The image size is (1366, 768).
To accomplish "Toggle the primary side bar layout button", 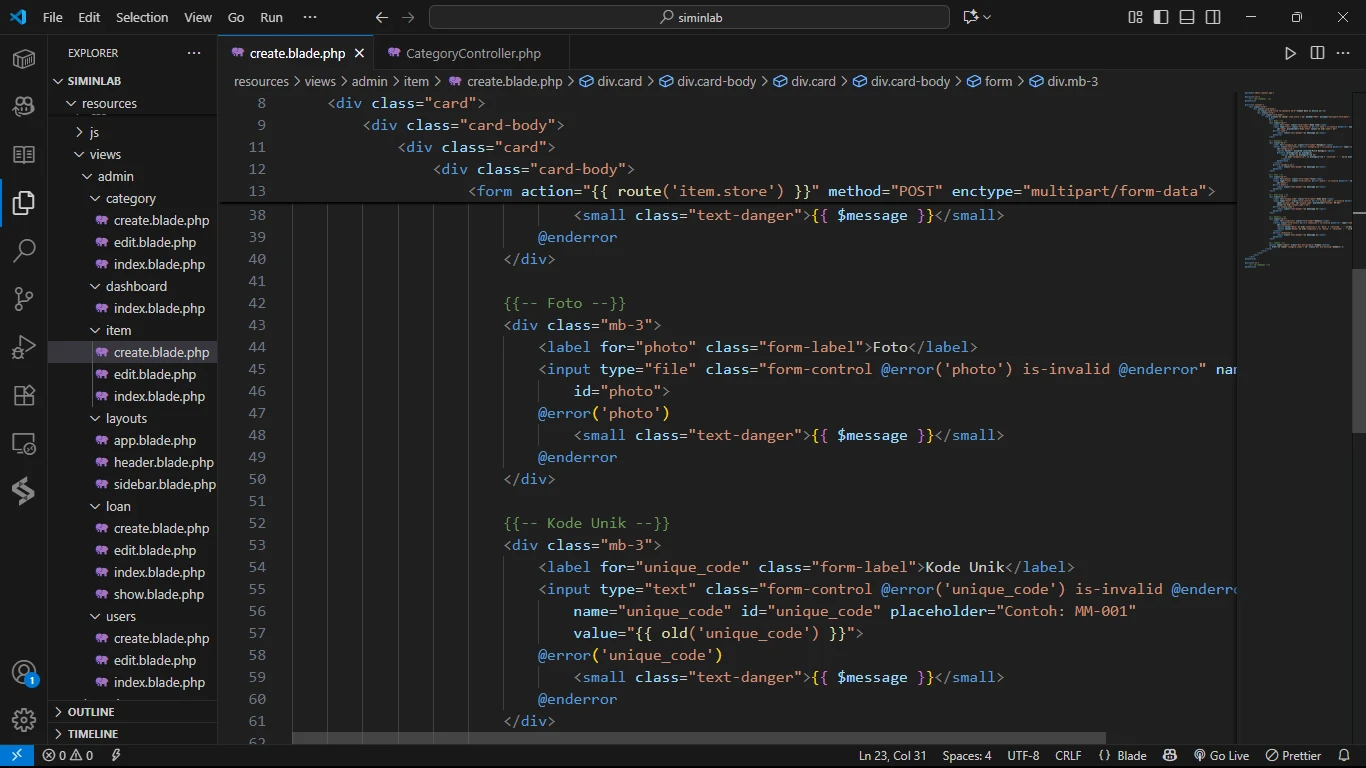I will [x=1161, y=17].
